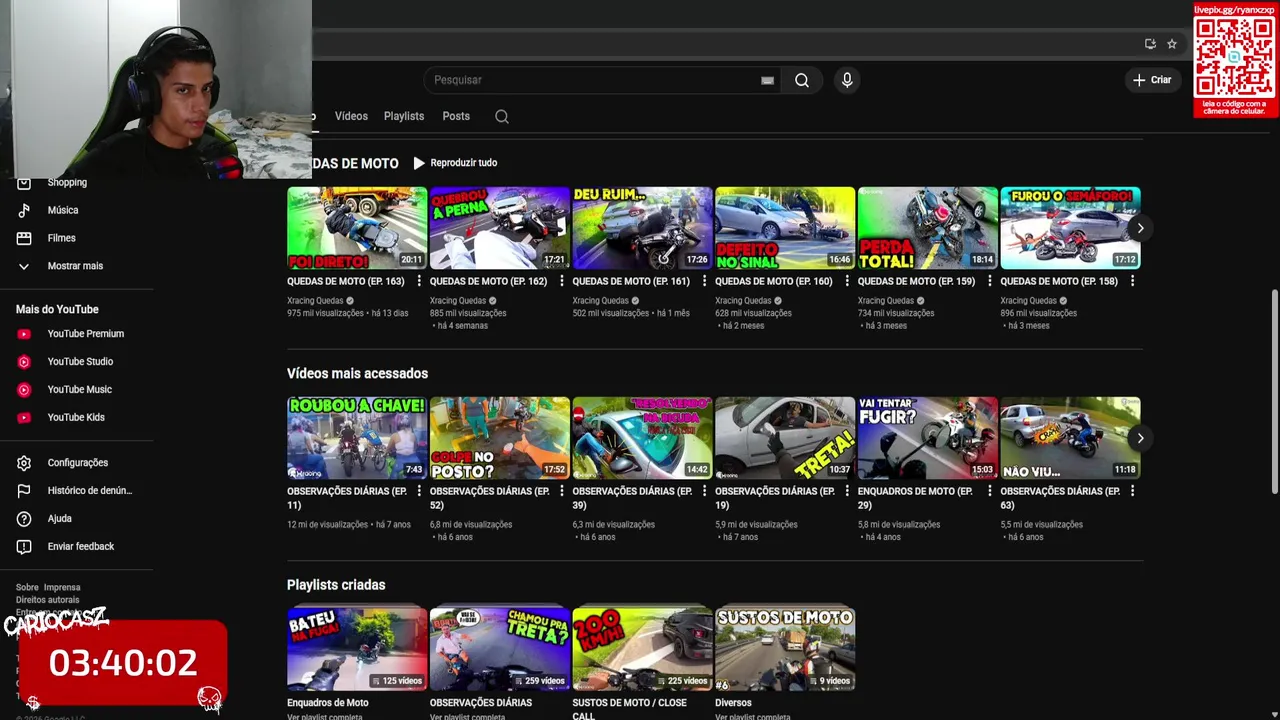Open Direitos autorais footer link
Viewport: 1280px width, 720px height.
tap(47, 600)
